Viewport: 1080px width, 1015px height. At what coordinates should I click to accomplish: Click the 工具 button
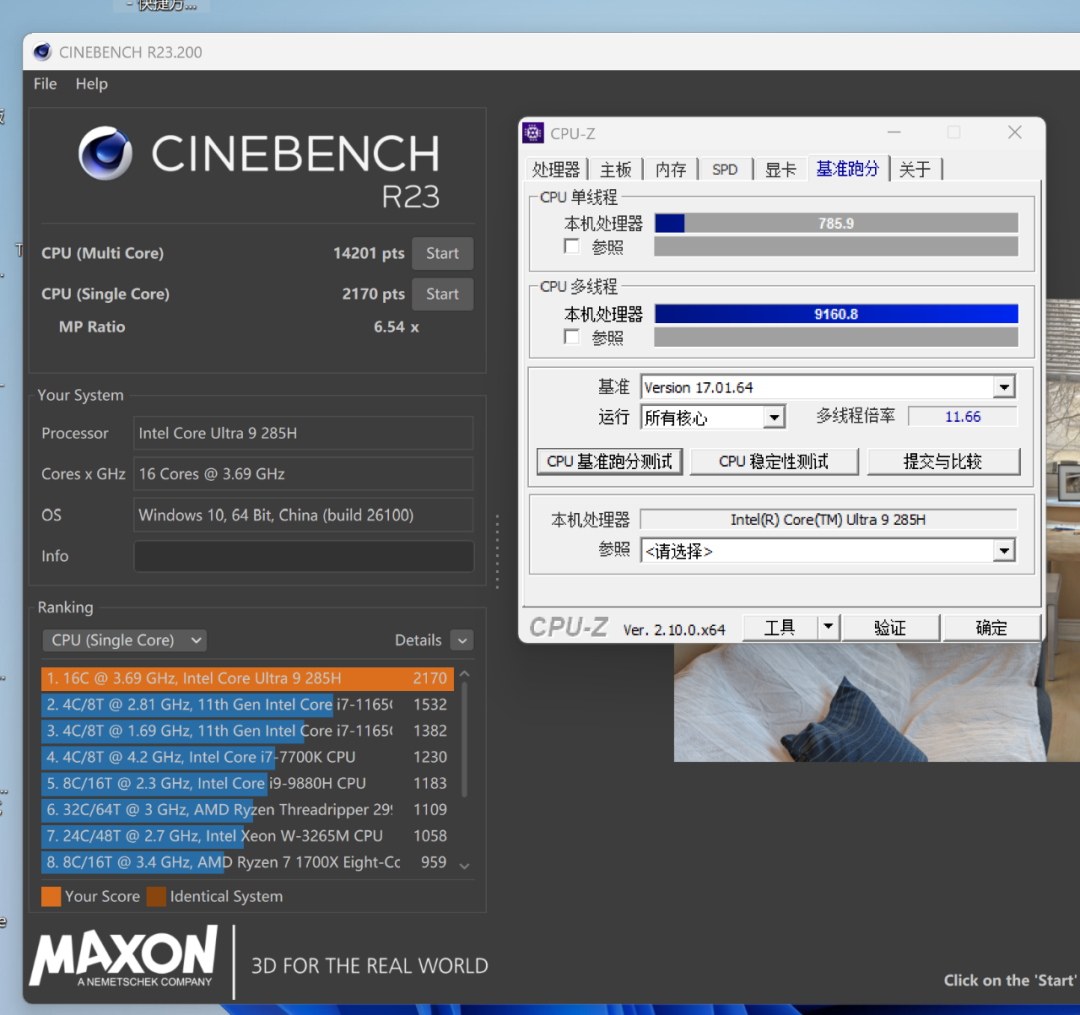click(x=780, y=627)
